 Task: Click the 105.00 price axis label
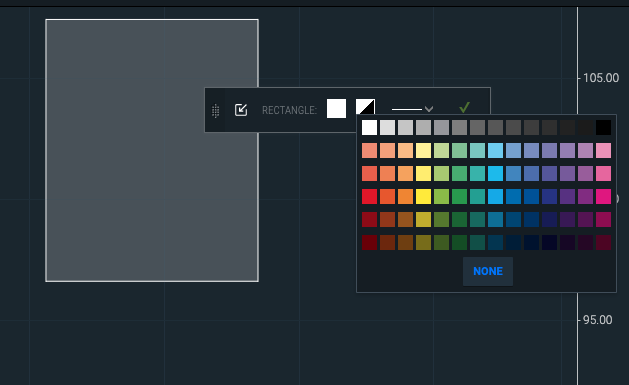click(x=601, y=78)
